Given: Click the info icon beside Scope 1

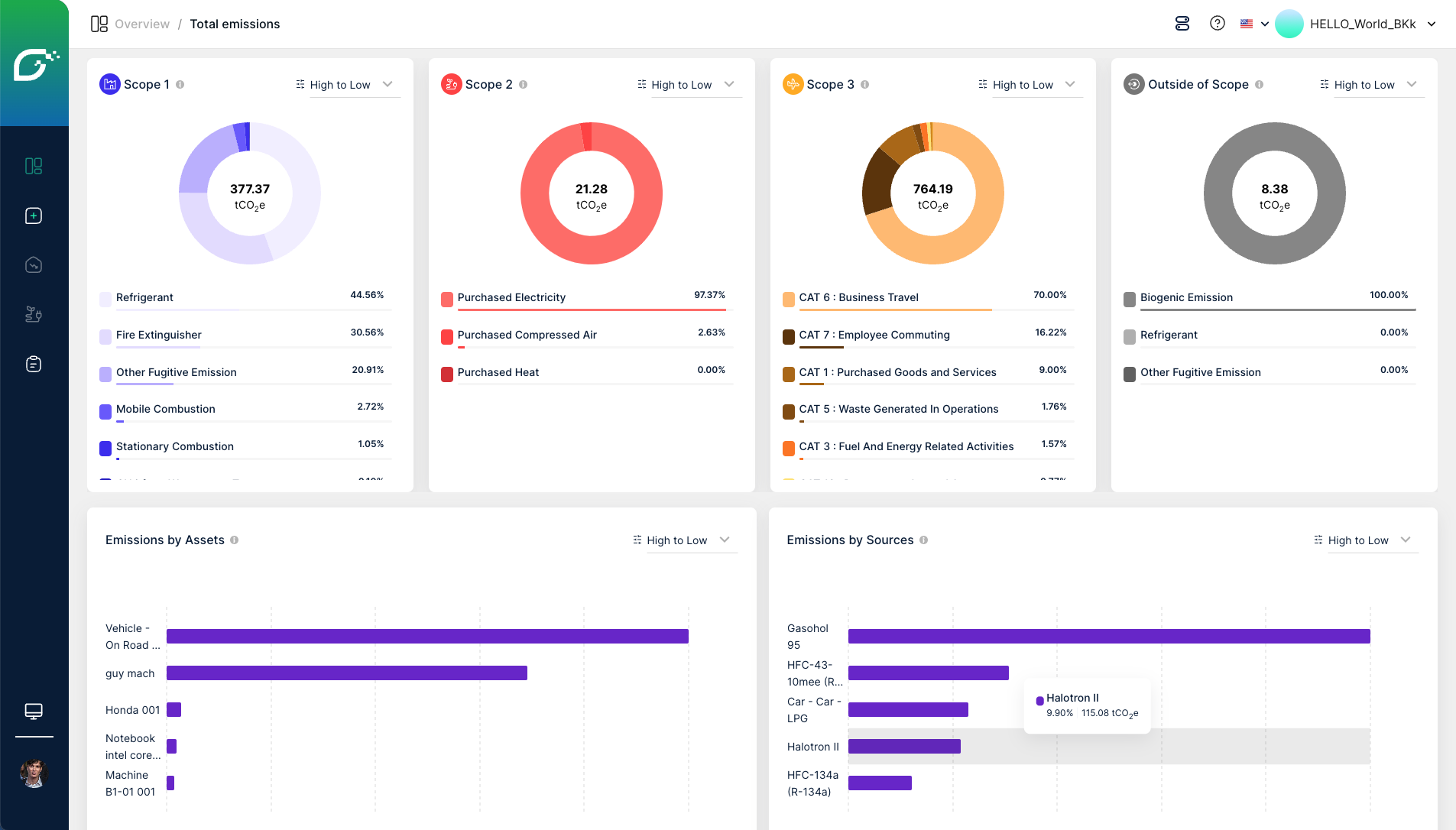Looking at the screenshot, I should coord(180,85).
